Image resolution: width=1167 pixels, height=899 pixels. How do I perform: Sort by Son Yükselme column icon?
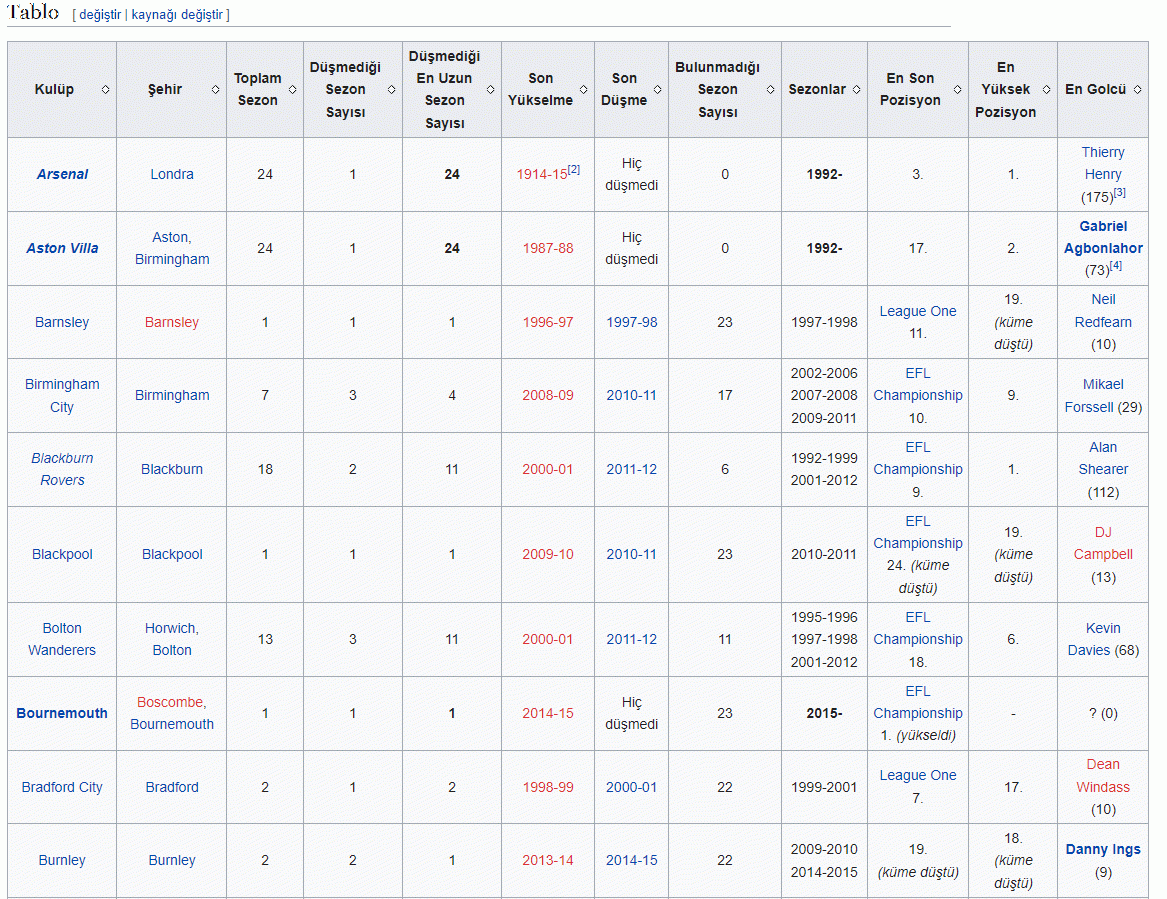(x=584, y=90)
